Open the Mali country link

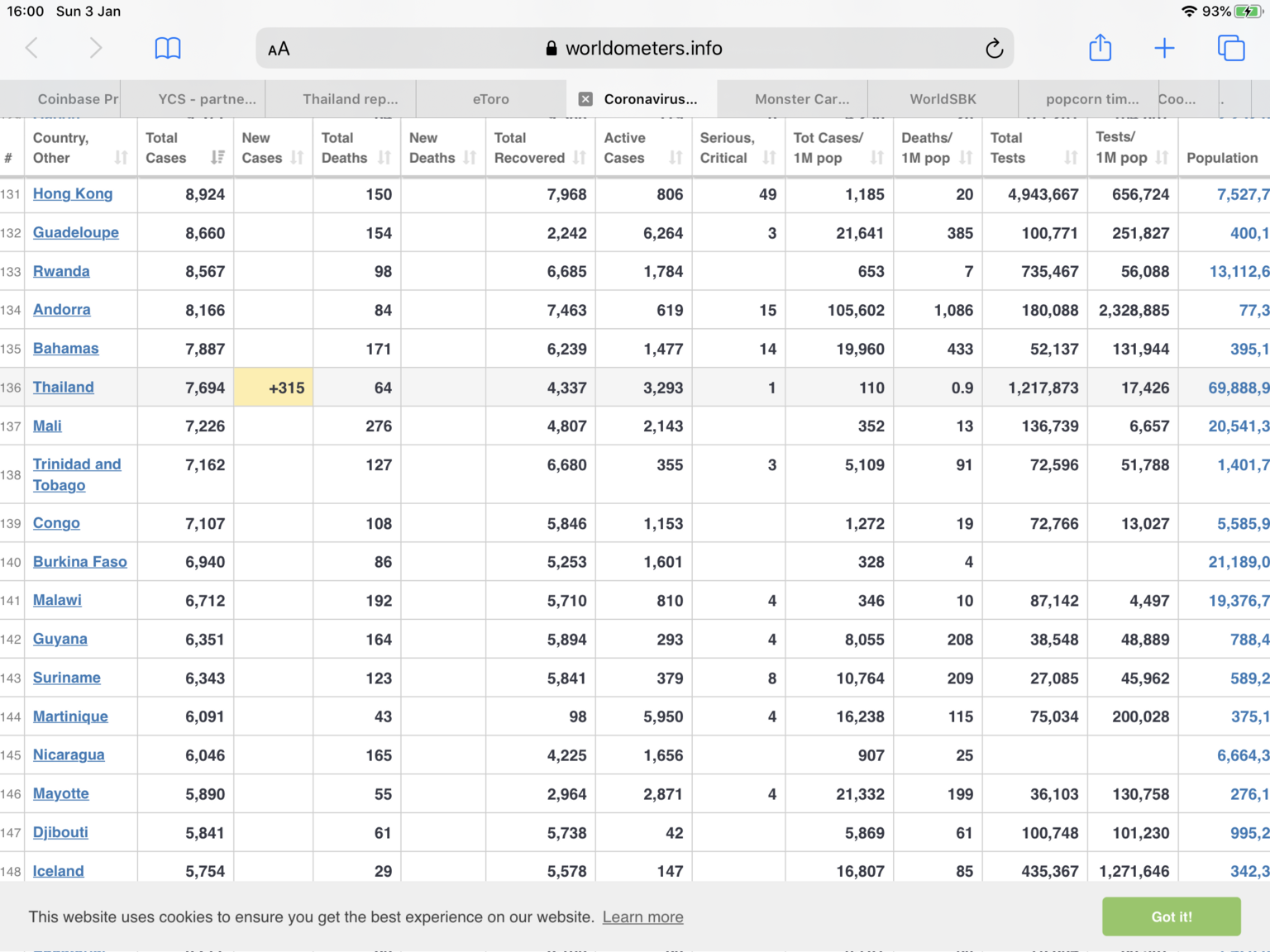[47, 426]
